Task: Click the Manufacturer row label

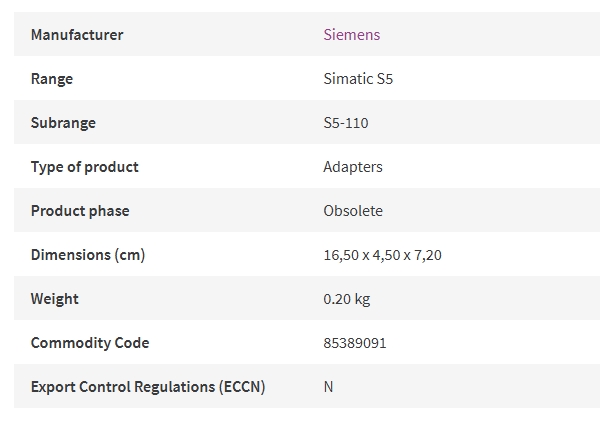Action: [77, 35]
